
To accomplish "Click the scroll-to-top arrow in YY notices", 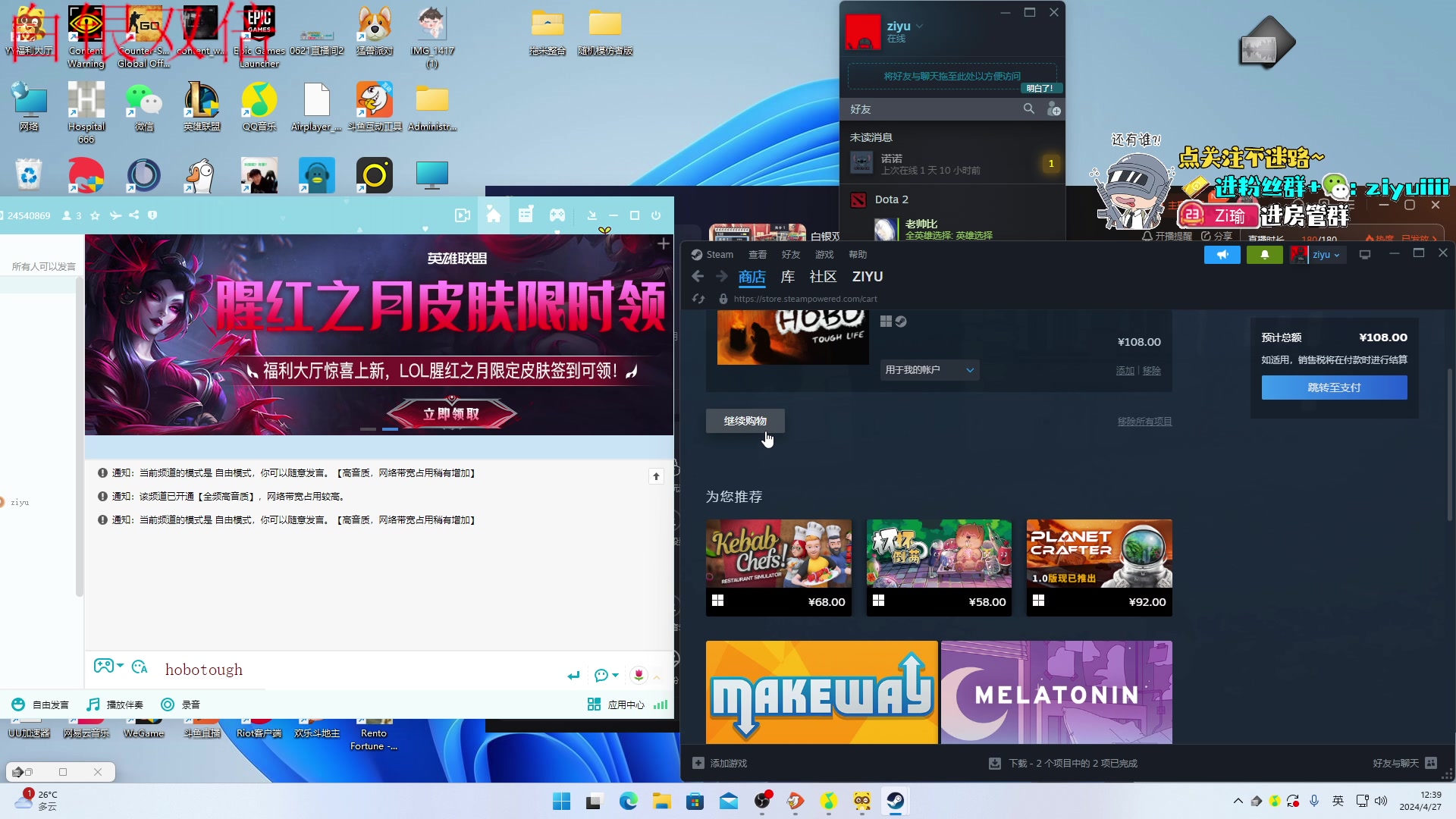I will click(x=656, y=476).
